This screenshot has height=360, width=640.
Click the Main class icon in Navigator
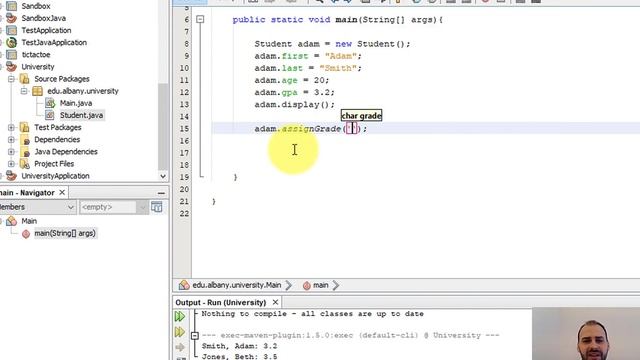click(x=12, y=221)
